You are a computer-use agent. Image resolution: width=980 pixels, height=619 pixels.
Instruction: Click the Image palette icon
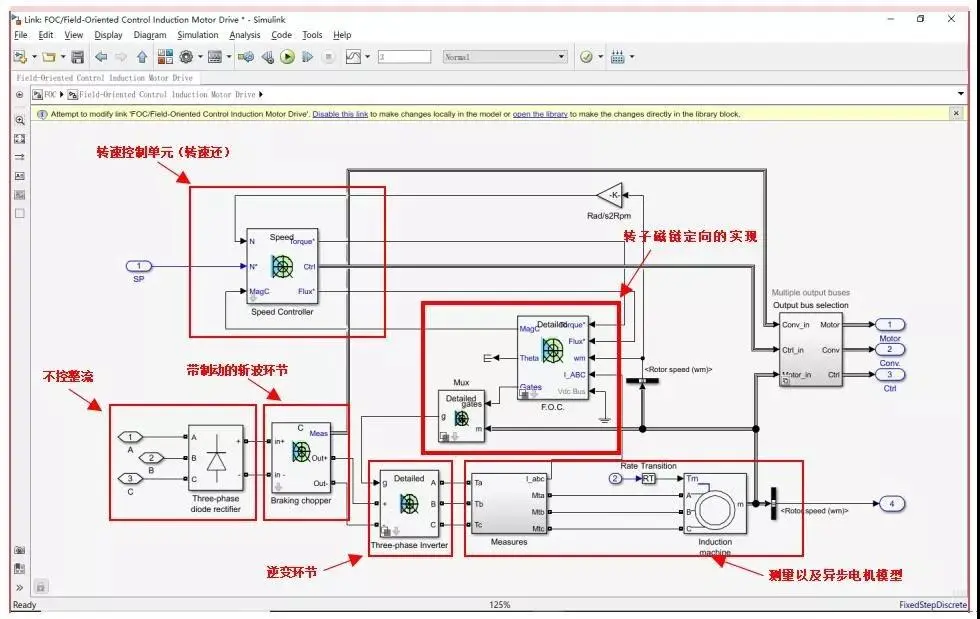click(x=19, y=195)
